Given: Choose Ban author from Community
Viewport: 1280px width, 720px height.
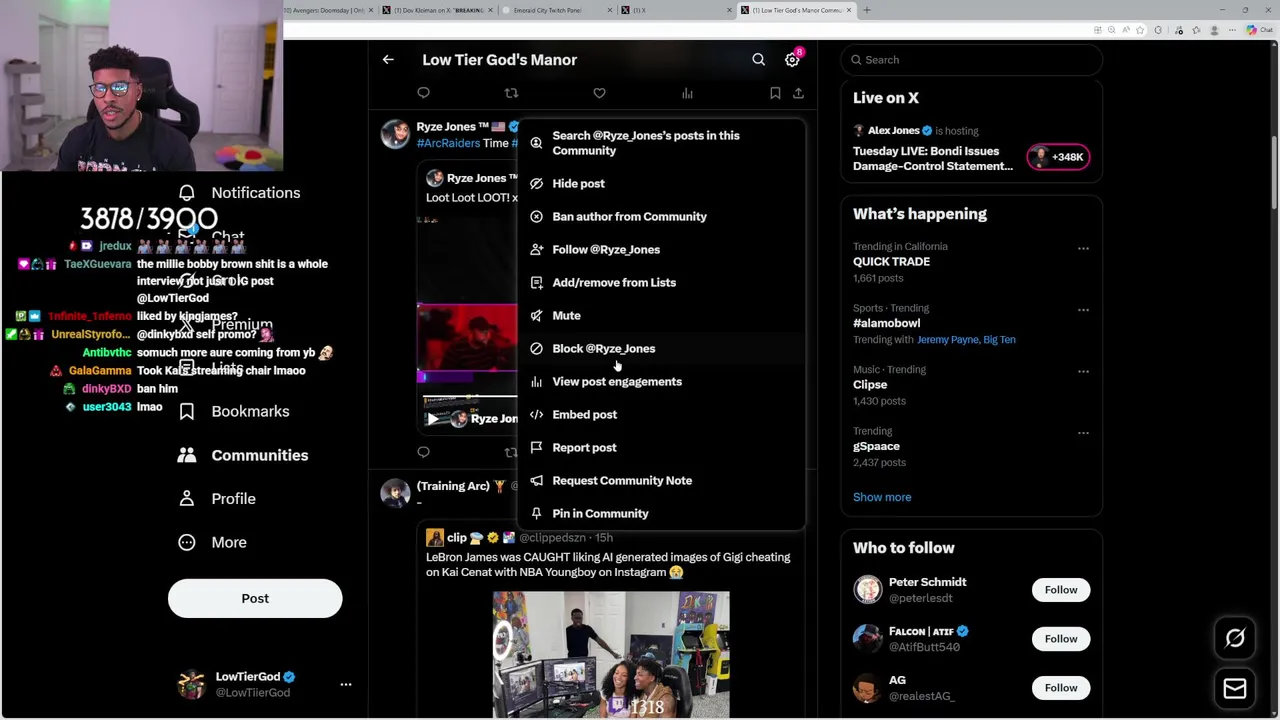Looking at the screenshot, I should tap(661, 216).
